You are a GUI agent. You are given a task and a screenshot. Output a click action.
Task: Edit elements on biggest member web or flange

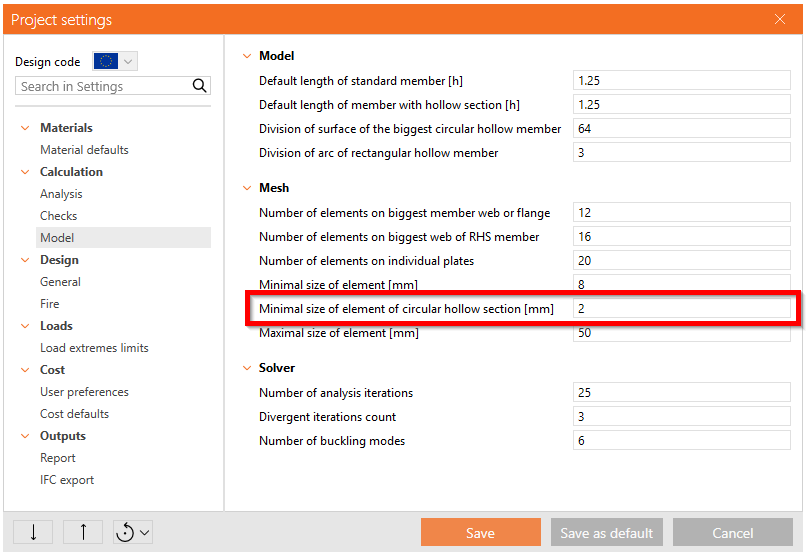(681, 212)
